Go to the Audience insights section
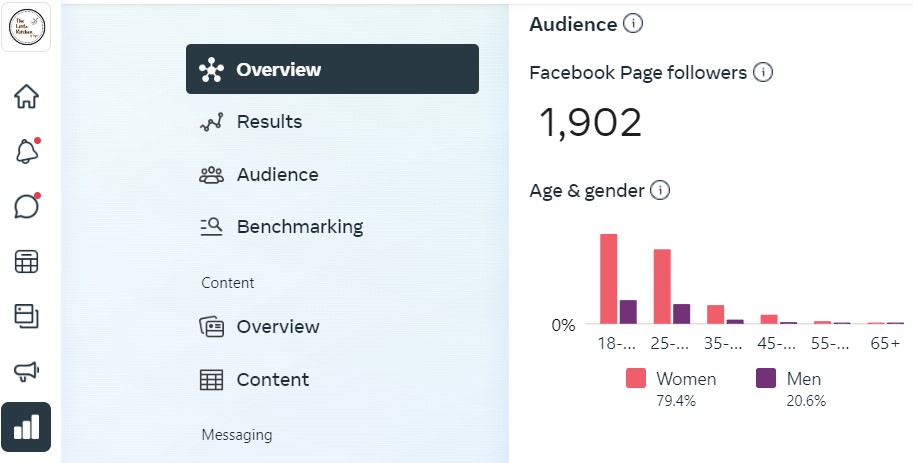 (x=277, y=175)
